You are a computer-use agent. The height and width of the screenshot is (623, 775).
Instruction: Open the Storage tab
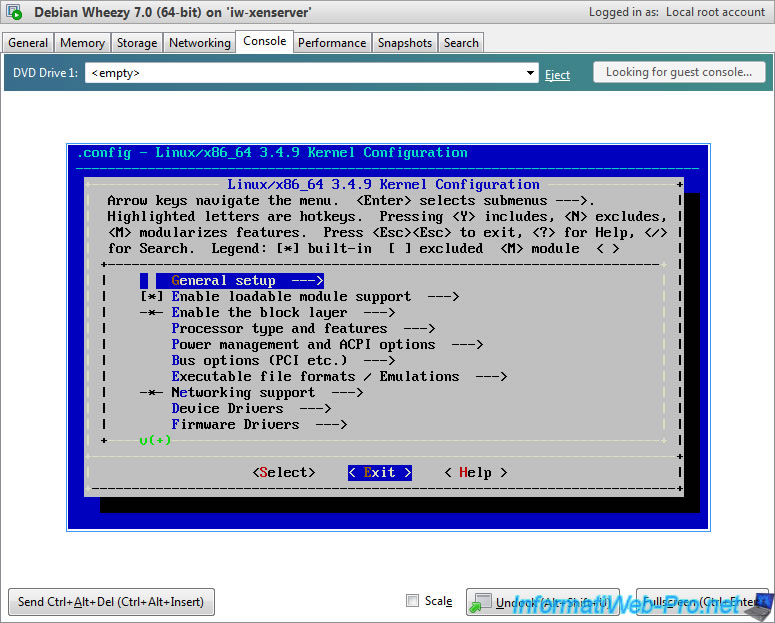[x=137, y=43]
